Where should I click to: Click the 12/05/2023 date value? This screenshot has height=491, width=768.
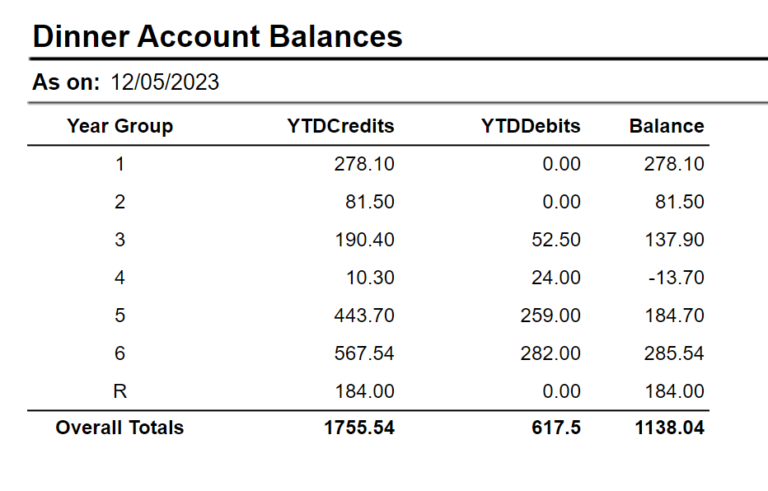(x=165, y=84)
